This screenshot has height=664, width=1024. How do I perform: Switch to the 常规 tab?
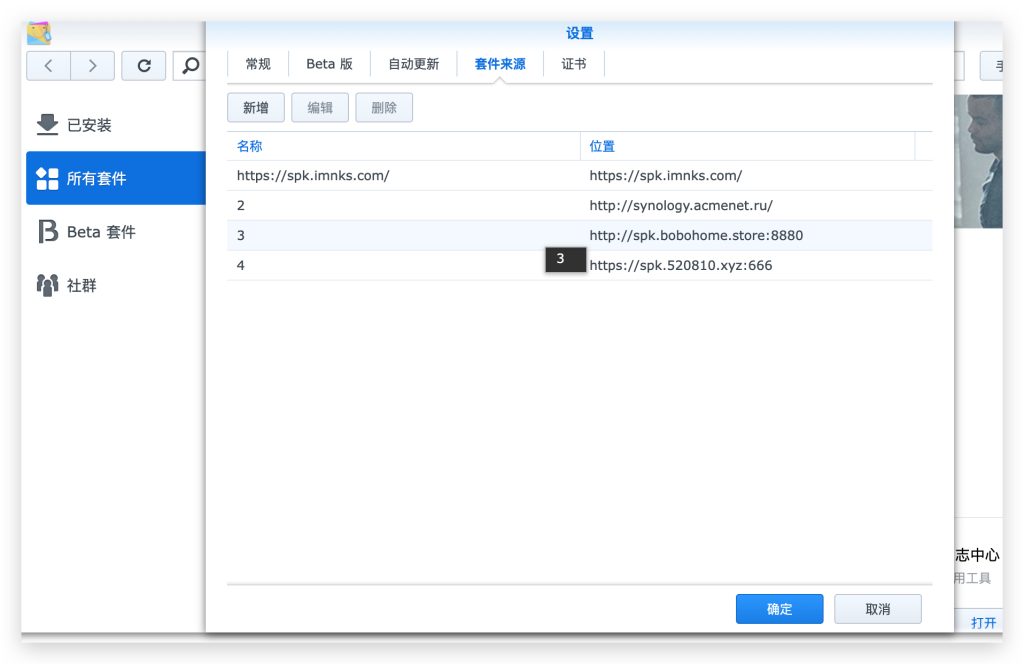click(258, 64)
